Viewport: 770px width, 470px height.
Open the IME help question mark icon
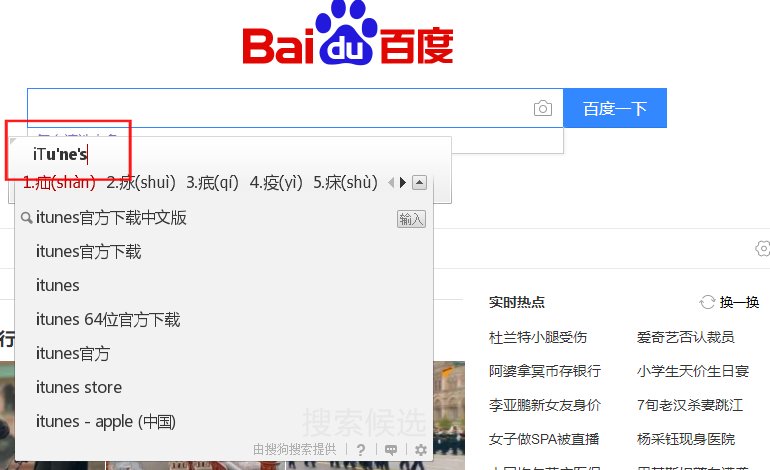click(361, 449)
